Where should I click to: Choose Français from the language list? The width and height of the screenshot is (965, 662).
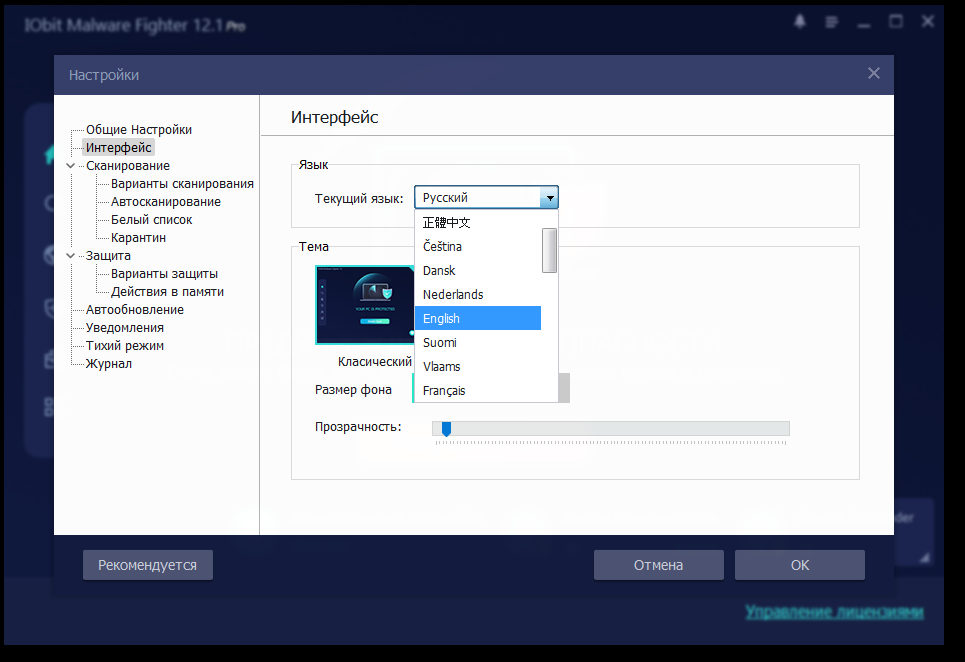click(478, 390)
